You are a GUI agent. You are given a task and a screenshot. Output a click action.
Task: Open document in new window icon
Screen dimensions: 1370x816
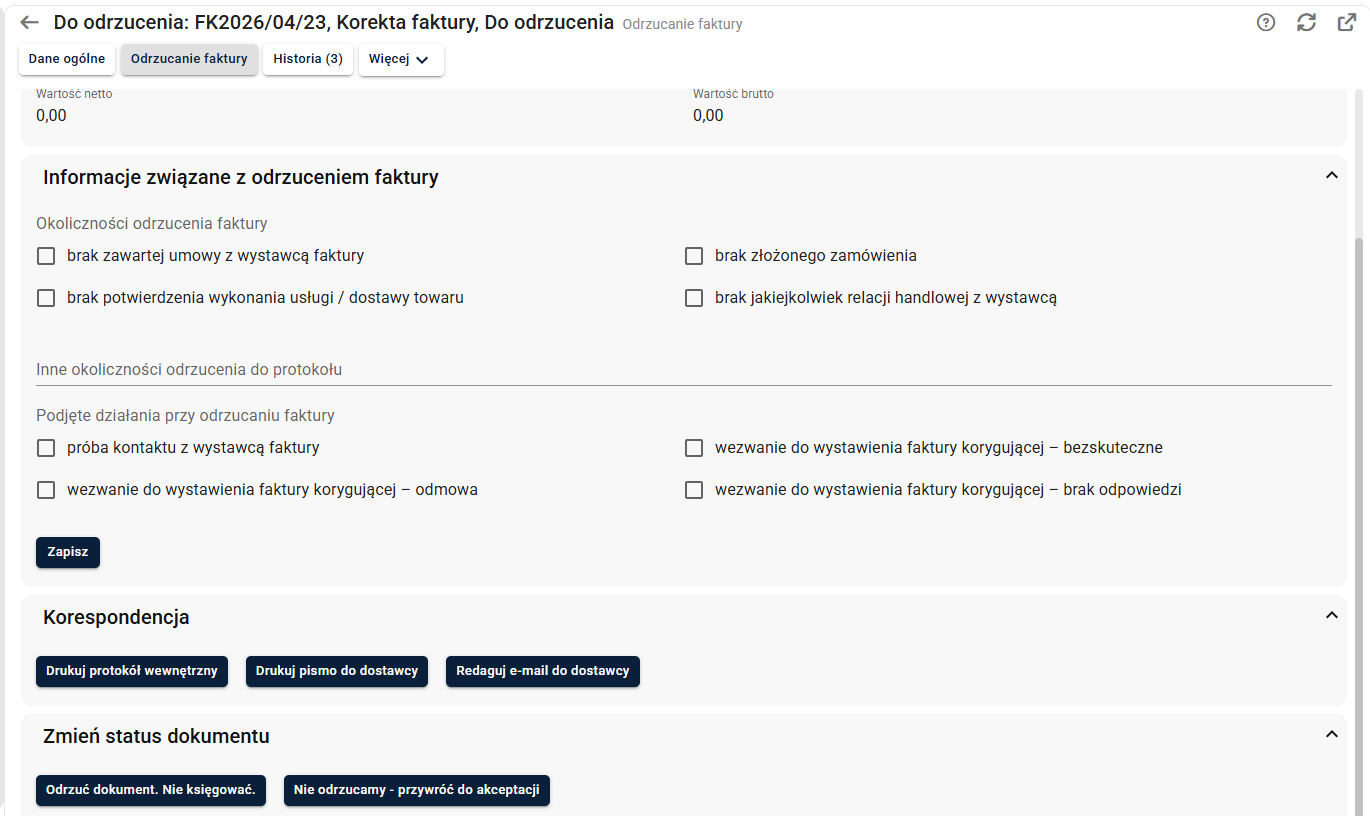tap(1346, 23)
